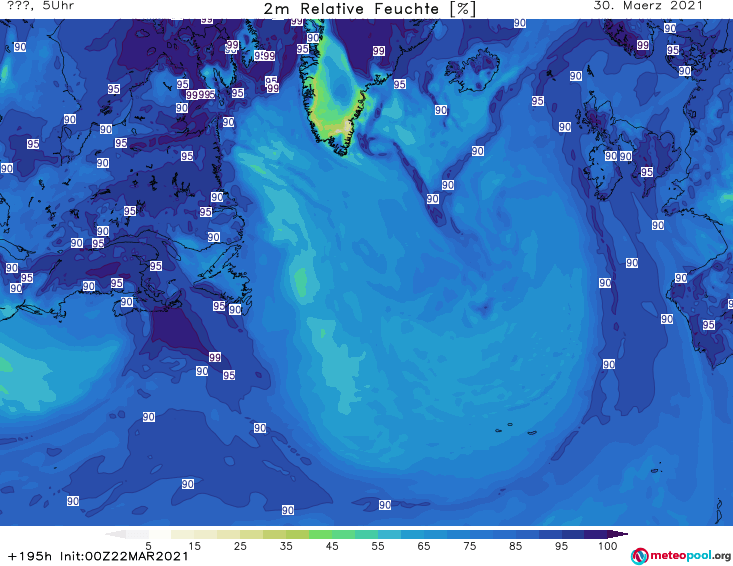Click the '100' value on the color scale

[608, 546]
